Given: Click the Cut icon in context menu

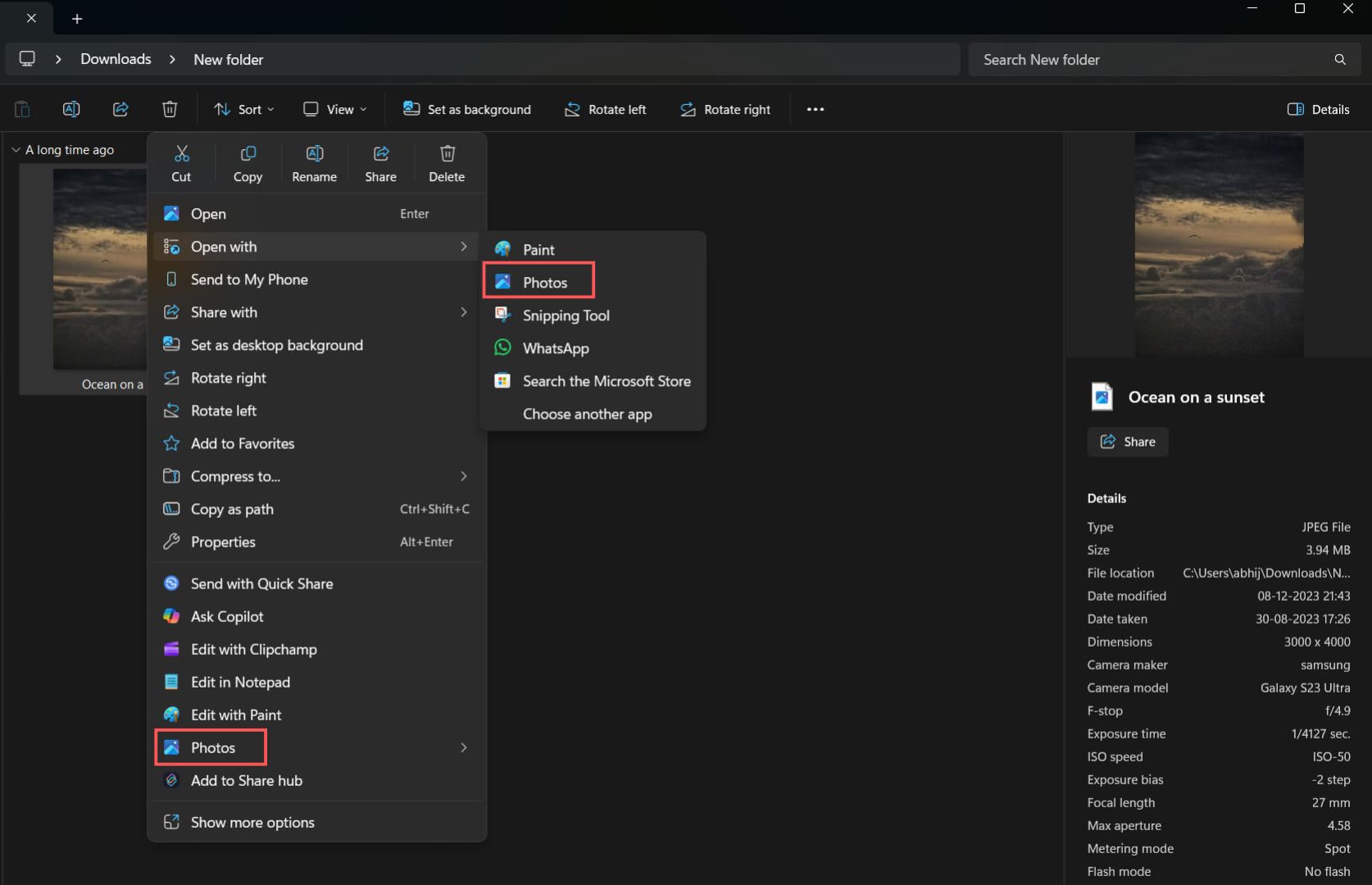Looking at the screenshot, I should coord(181,163).
